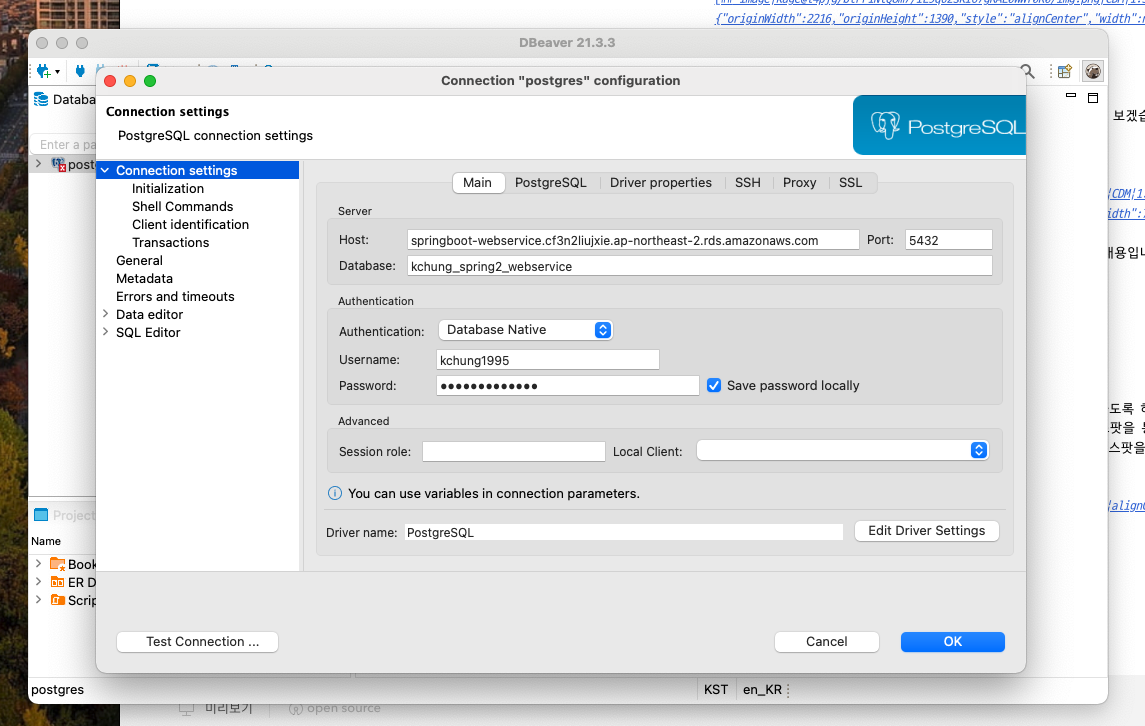Viewport: 1145px width, 726px height.
Task: Click KST timezone in status bar
Action: pos(716,689)
